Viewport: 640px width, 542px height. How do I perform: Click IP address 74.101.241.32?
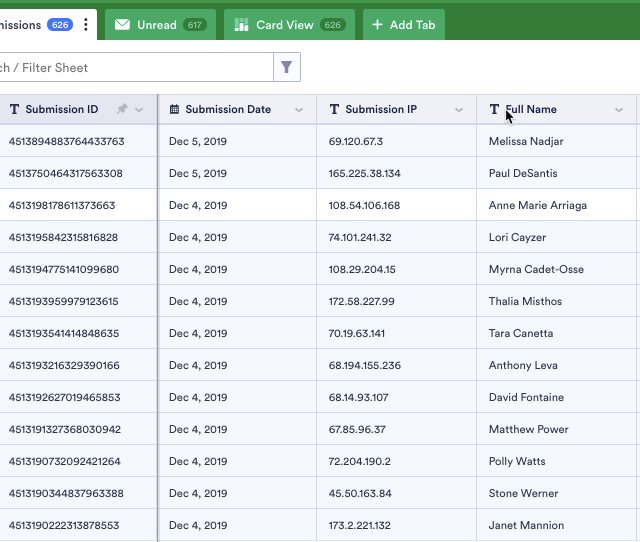pos(360,237)
